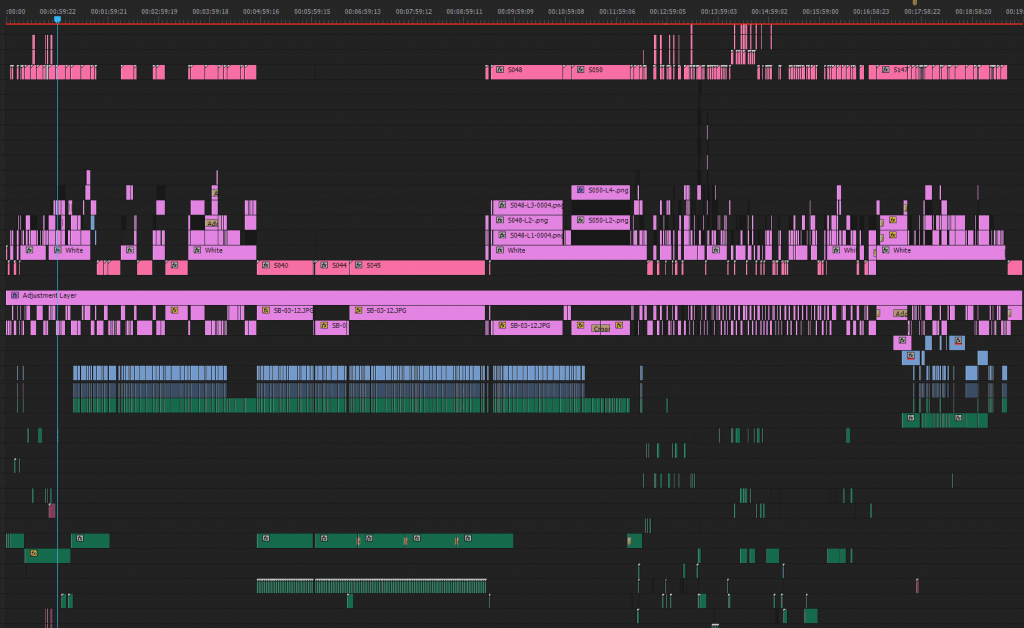Click fx badge on S050-L4-.png clip
This screenshot has width=1024, height=628.
[x=581, y=189]
